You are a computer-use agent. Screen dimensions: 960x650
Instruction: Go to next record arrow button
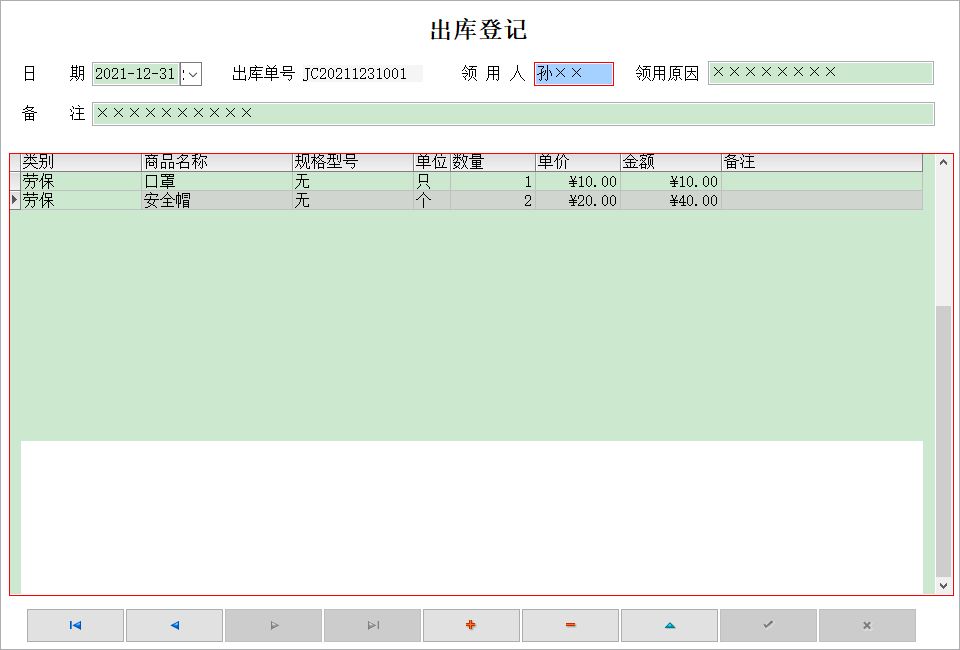(274, 625)
